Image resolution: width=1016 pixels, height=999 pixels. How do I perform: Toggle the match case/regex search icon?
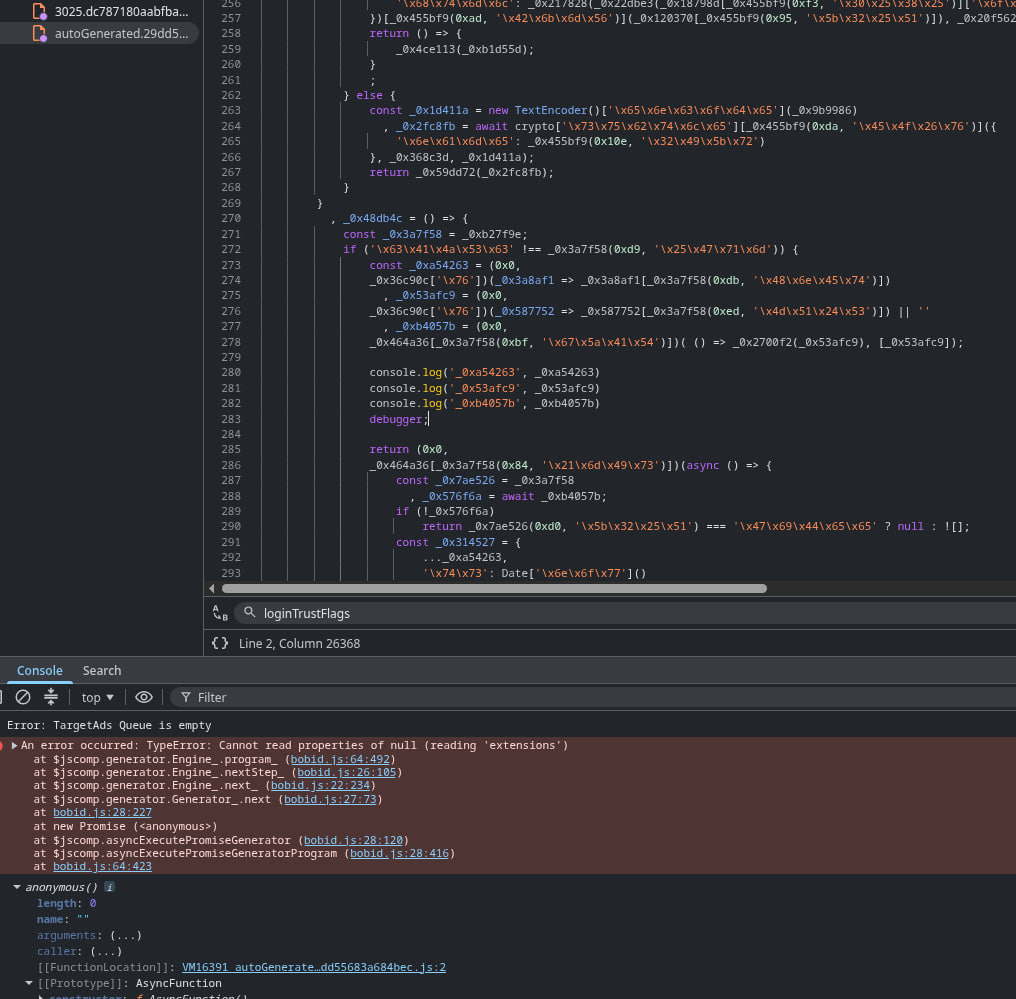point(220,613)
